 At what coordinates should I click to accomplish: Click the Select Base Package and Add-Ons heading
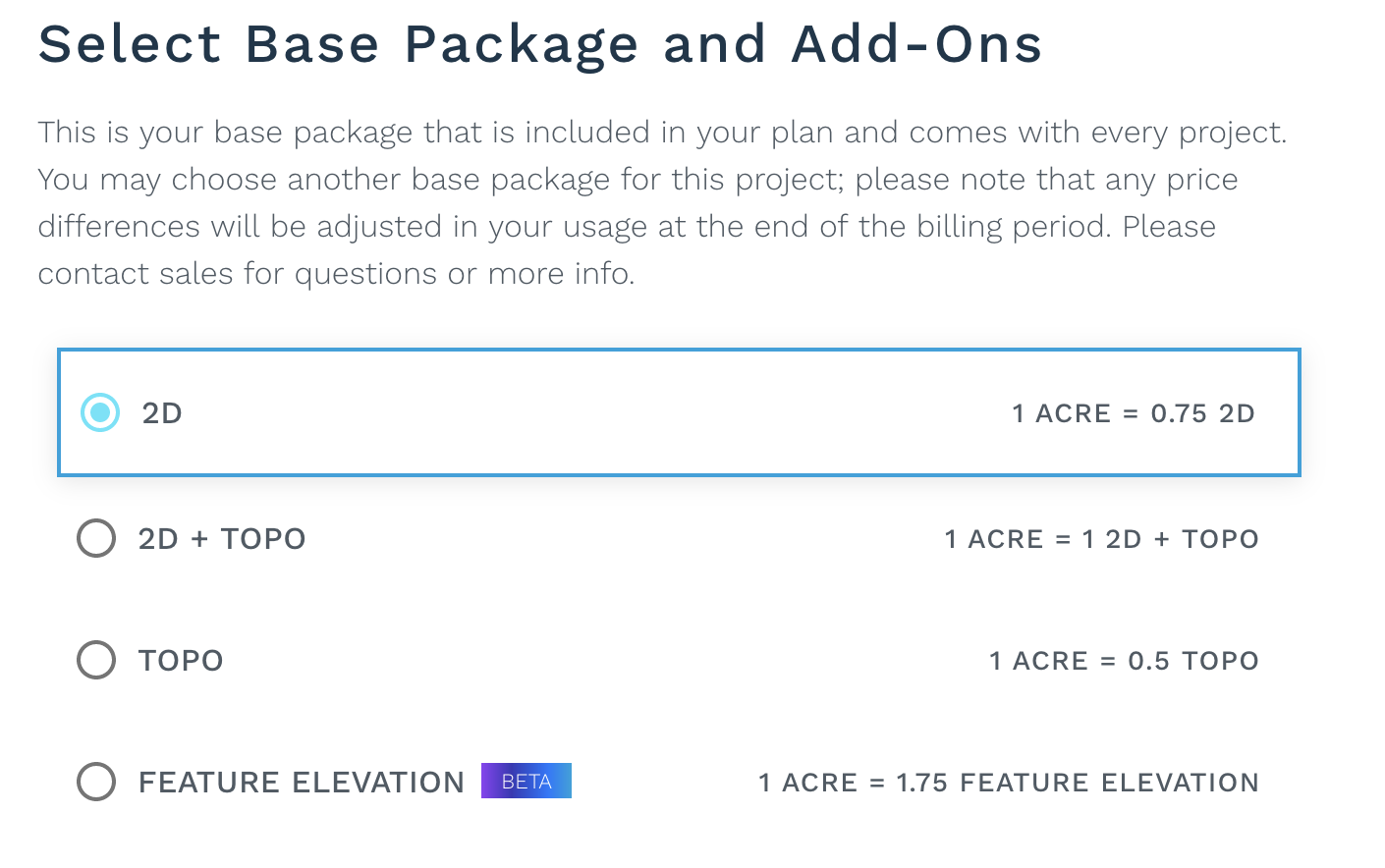(540, 45)
